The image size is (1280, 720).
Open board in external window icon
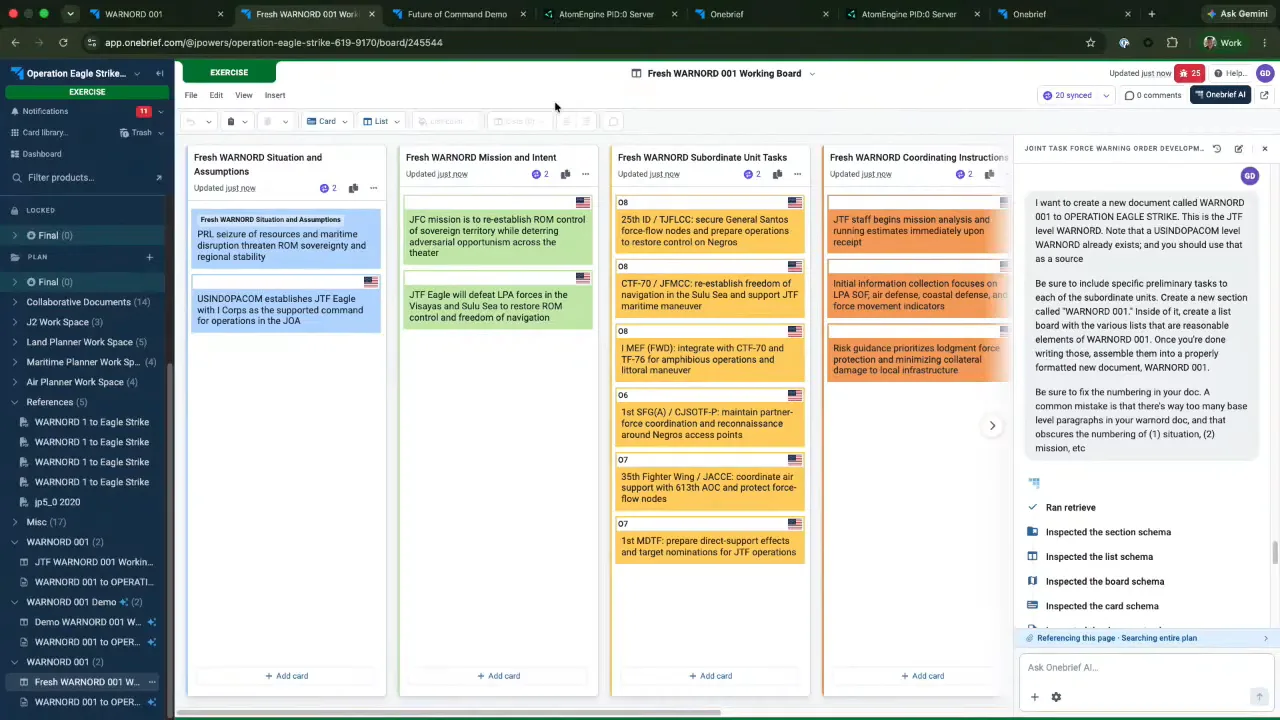[1264, 95]
